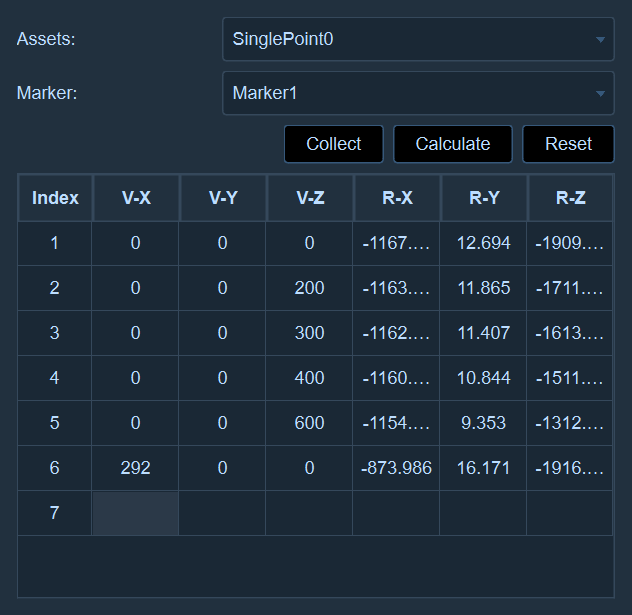Select the Index column header
This screenshot has width=632, height=615.
tap(55, 198)
